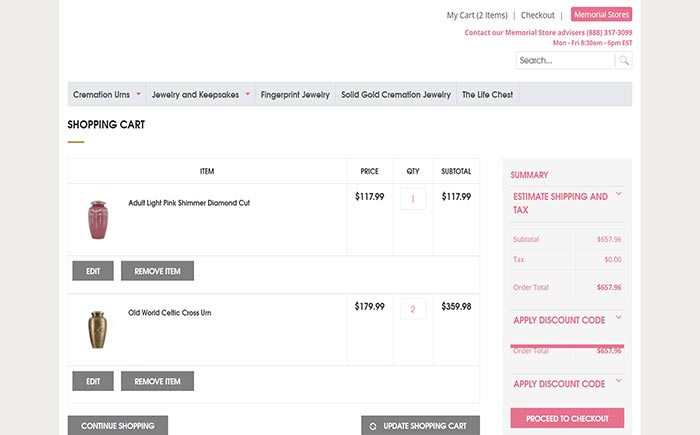Edit the Adult Light Pink Shimmer item

(93, 271)
